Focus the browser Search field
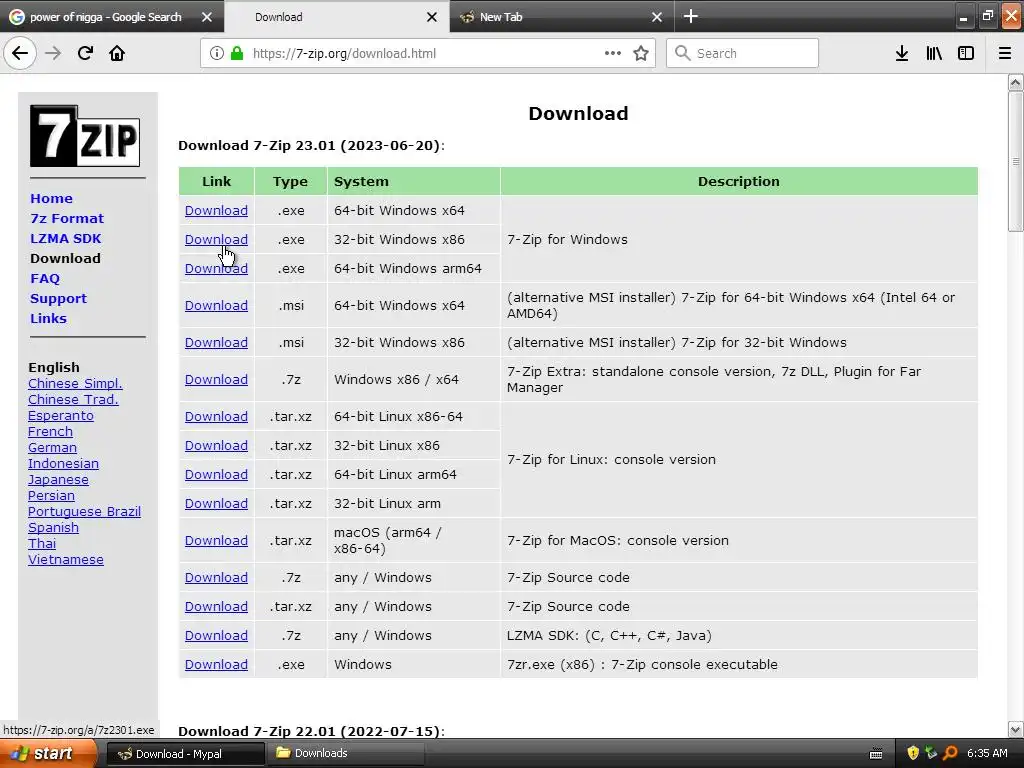 click(742, 53)
